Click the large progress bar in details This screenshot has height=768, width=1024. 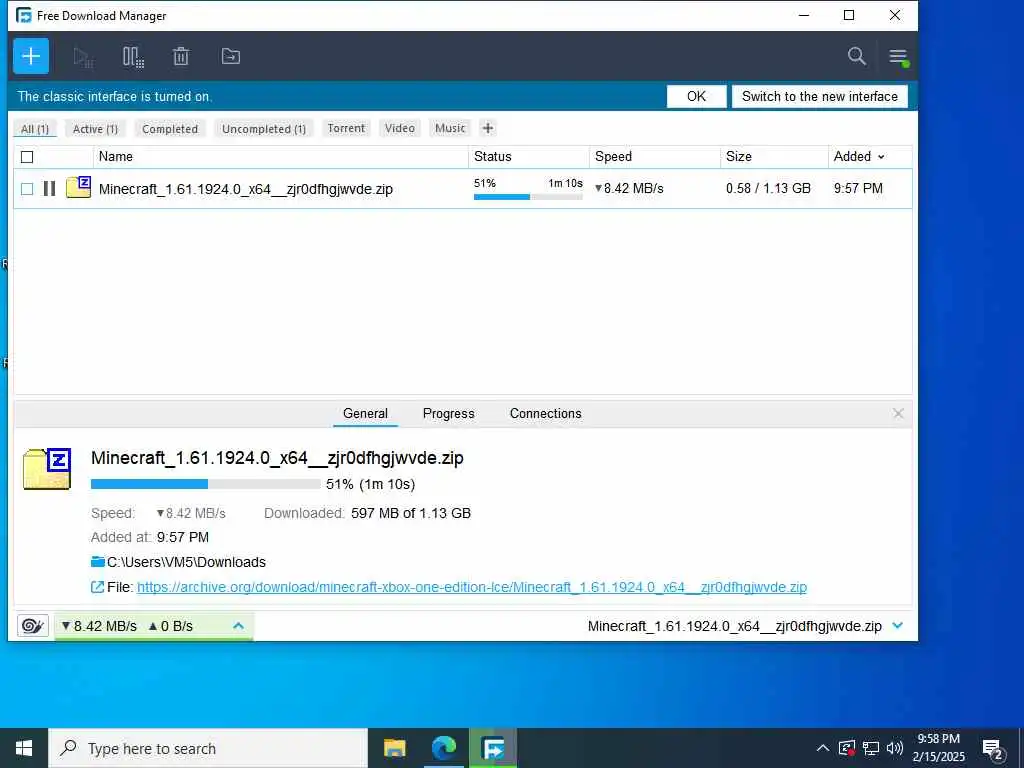(206, 484)
